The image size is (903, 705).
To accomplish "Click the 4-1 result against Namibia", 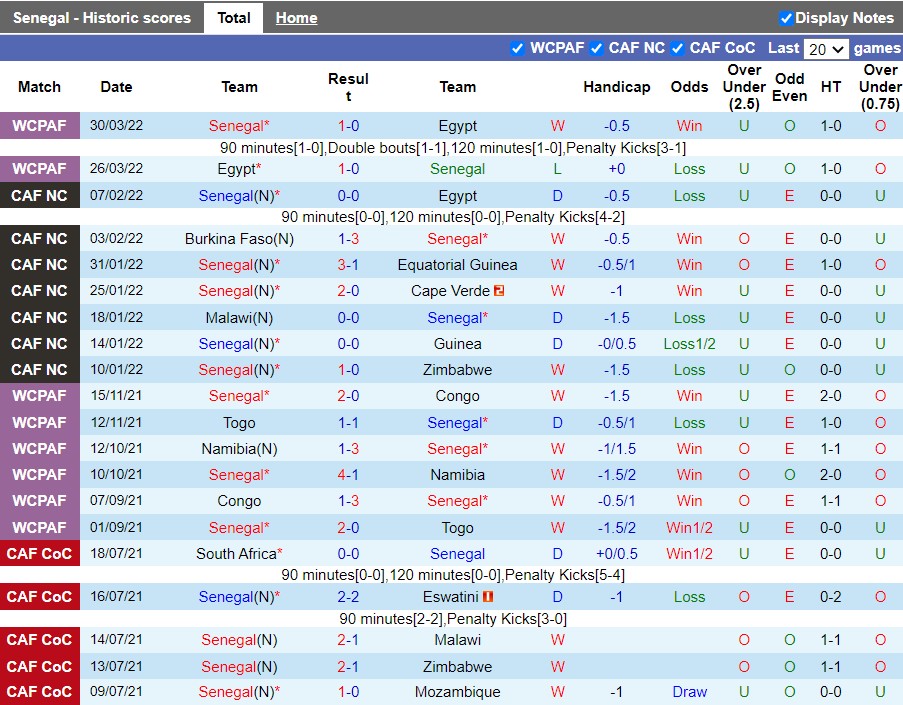I will 348,475.
